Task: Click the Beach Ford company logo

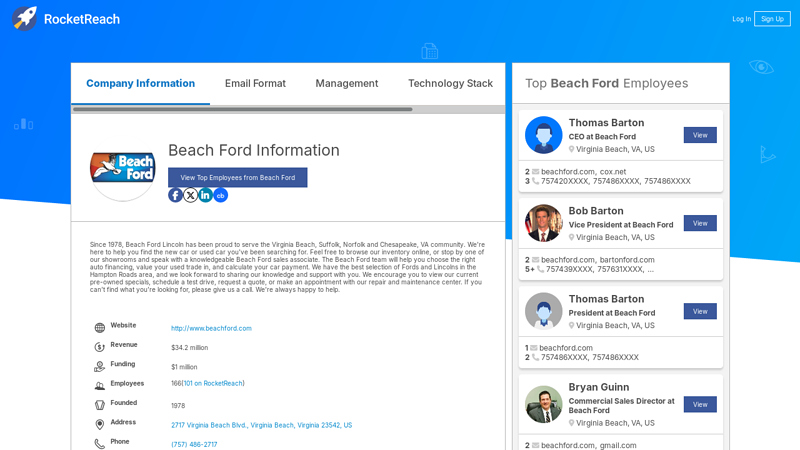Action: (x=122, y=169)
